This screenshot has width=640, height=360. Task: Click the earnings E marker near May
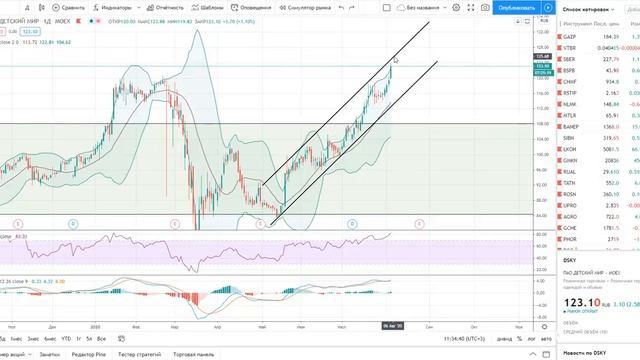click(260, 224)
